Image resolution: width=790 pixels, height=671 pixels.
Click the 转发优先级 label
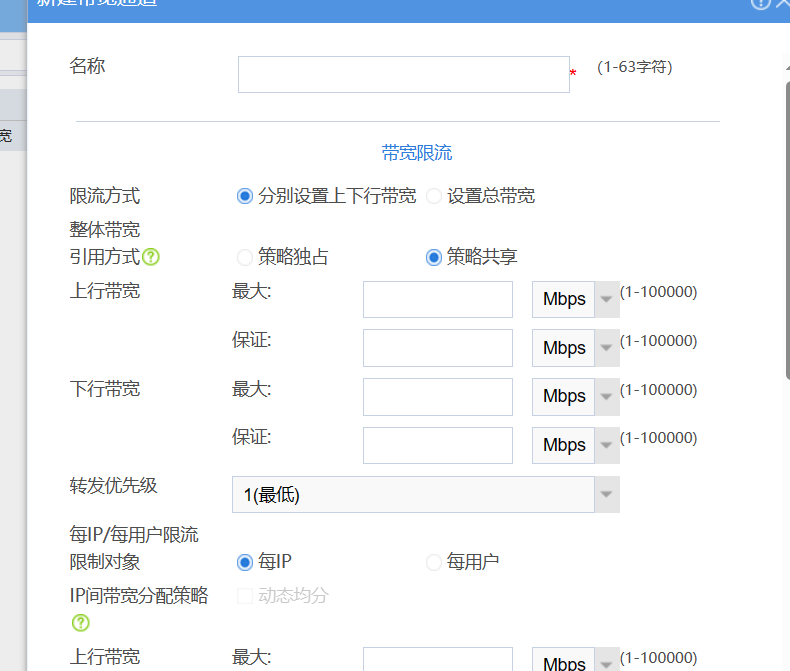113,486
